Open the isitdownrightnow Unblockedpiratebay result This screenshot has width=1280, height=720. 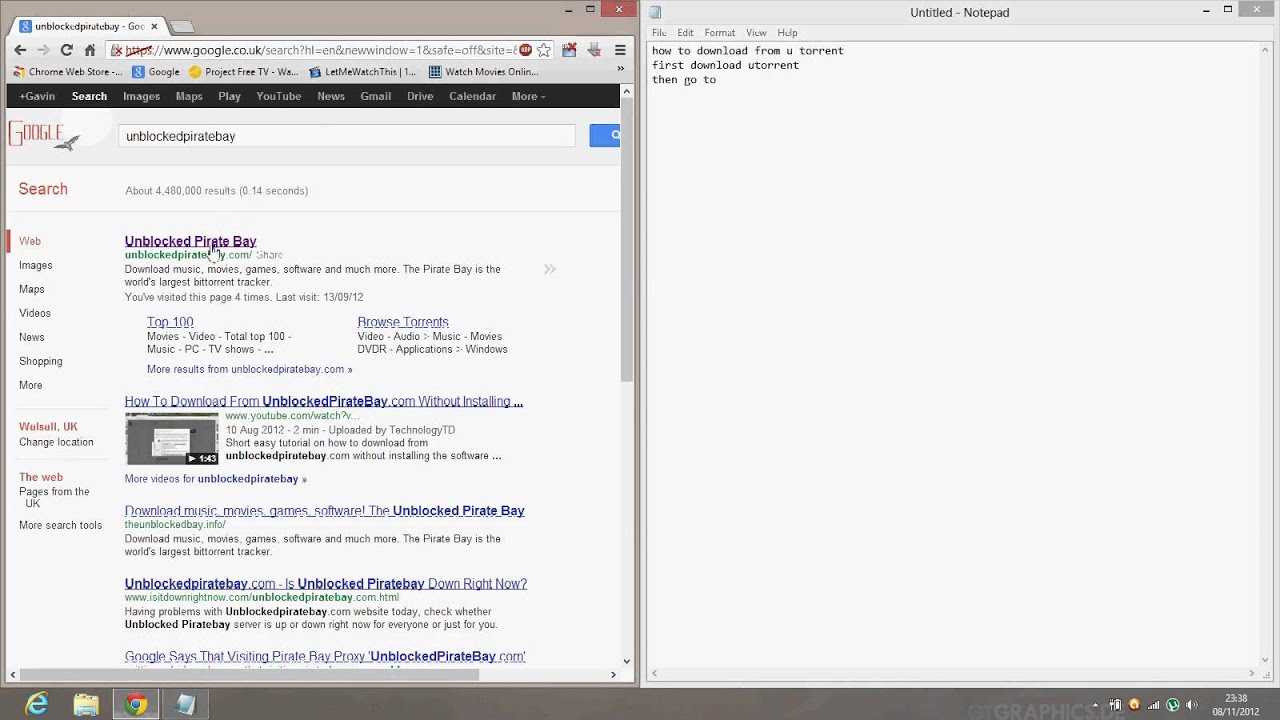pos(325,584)
